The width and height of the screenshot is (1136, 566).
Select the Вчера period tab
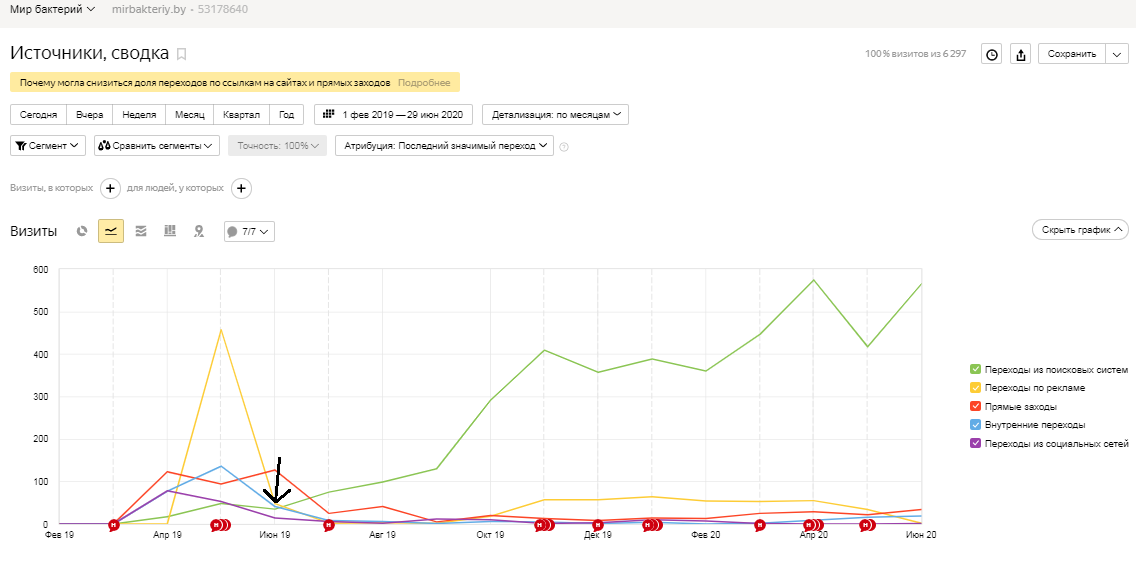[90, 115]
